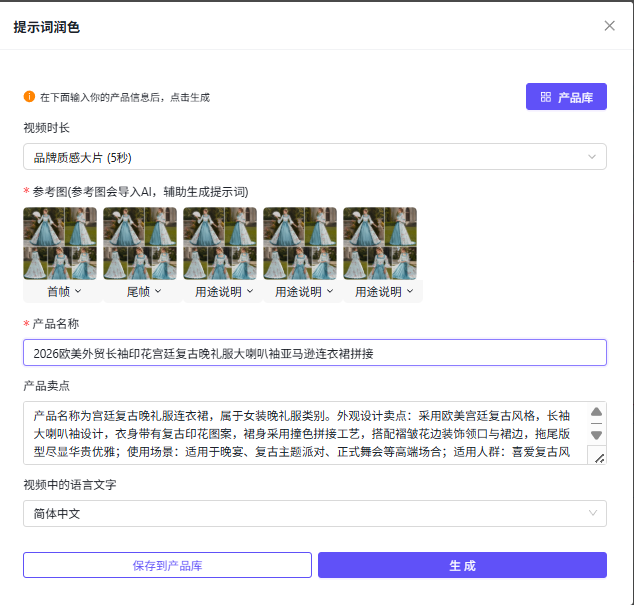Click the 参考图 label text

[140, 192]
